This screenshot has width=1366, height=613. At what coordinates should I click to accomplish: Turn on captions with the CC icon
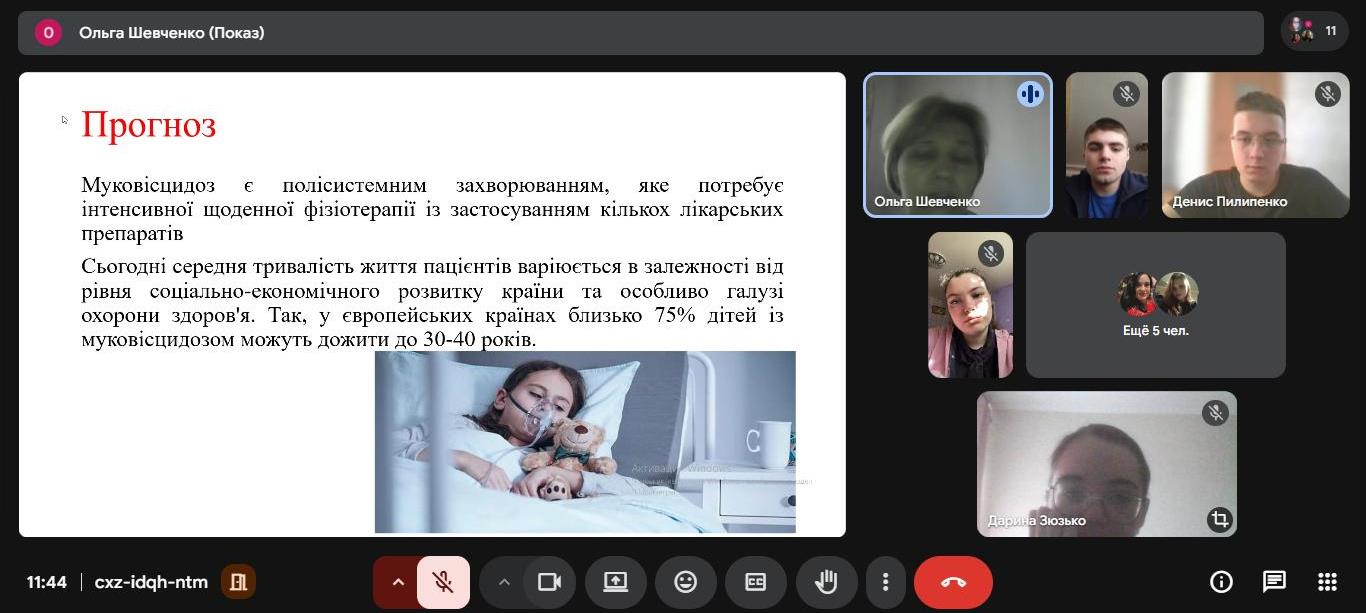(755, 581)
